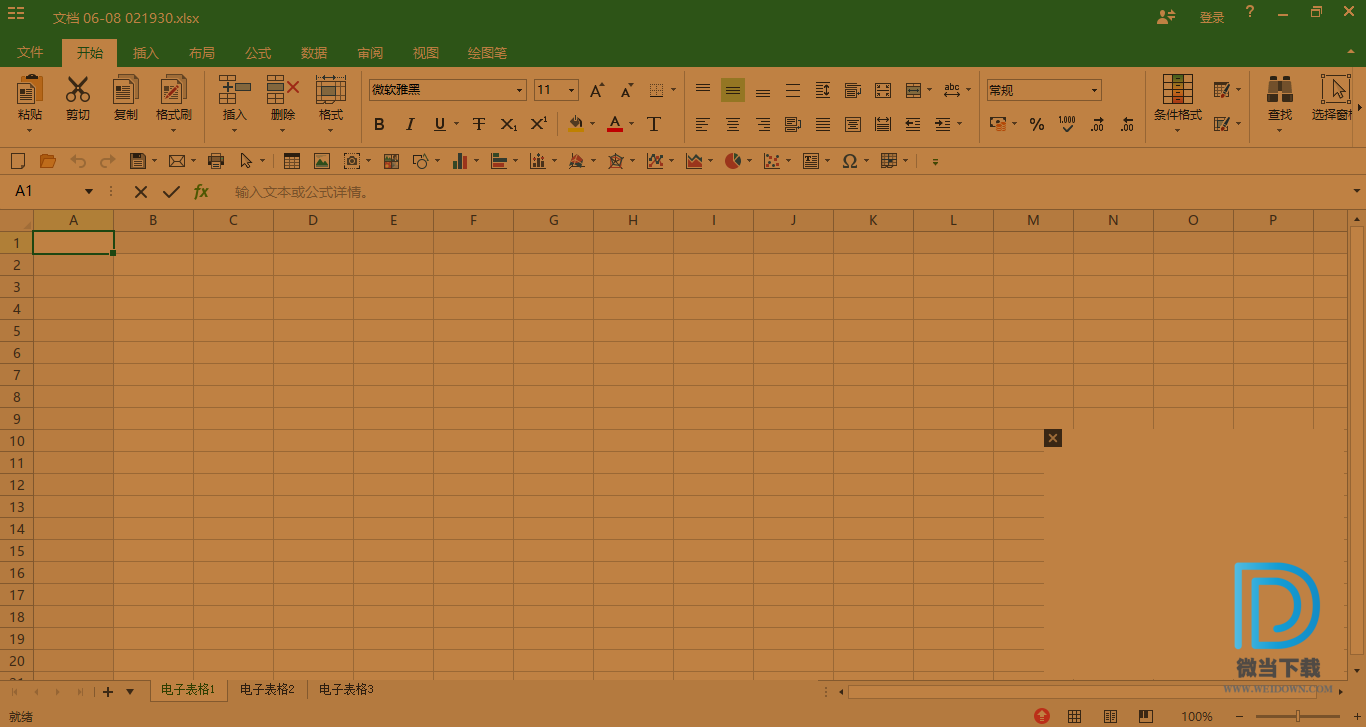Toggle middle vertical alignment
Image resolution: width=1366 pixels, height=727 pixels.
tap(733, 90)
